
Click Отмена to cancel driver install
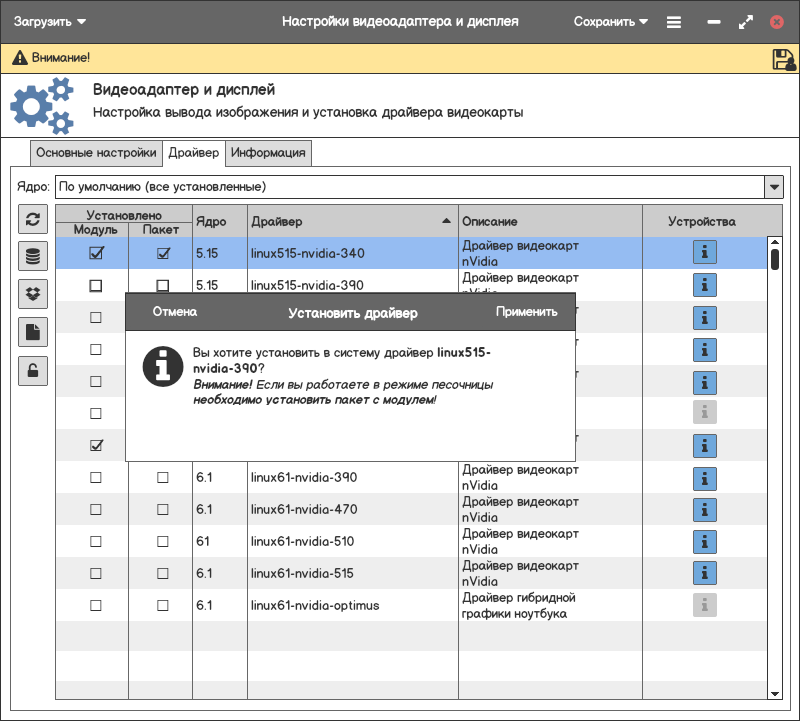(175, 312)
